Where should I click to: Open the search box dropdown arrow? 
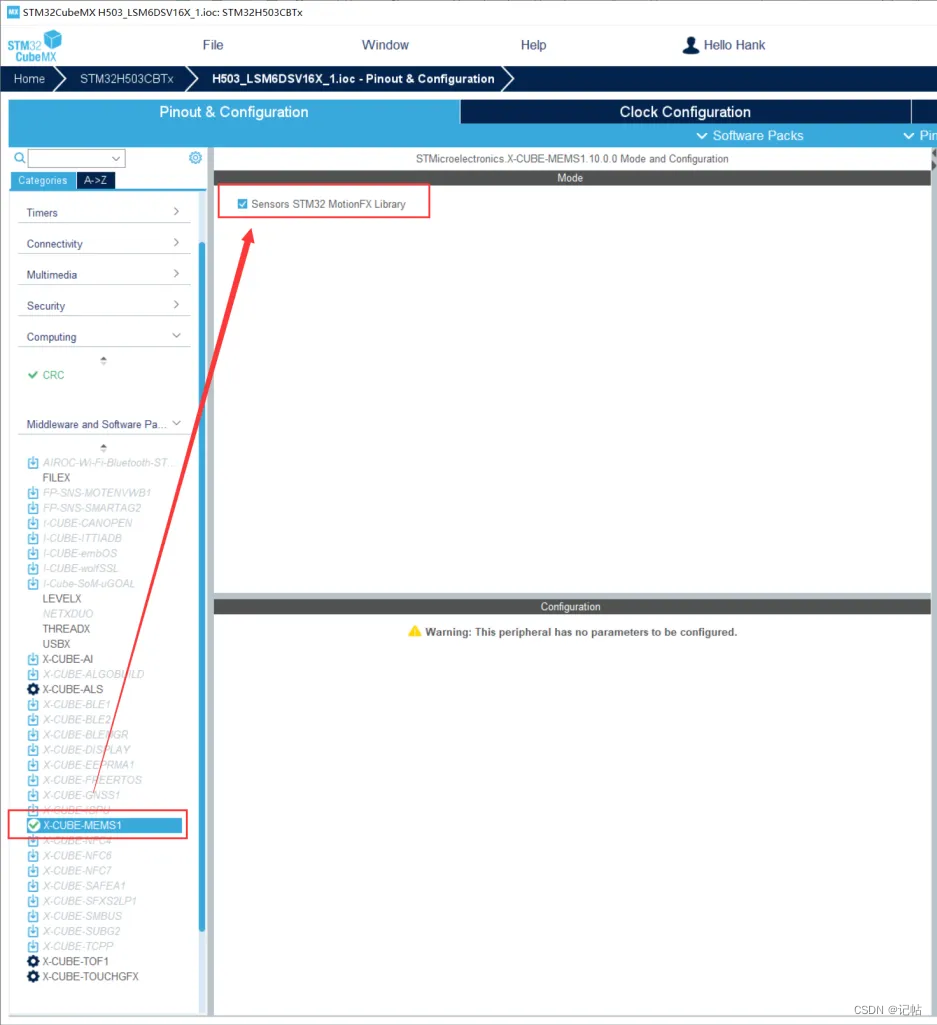pos(116,158)
